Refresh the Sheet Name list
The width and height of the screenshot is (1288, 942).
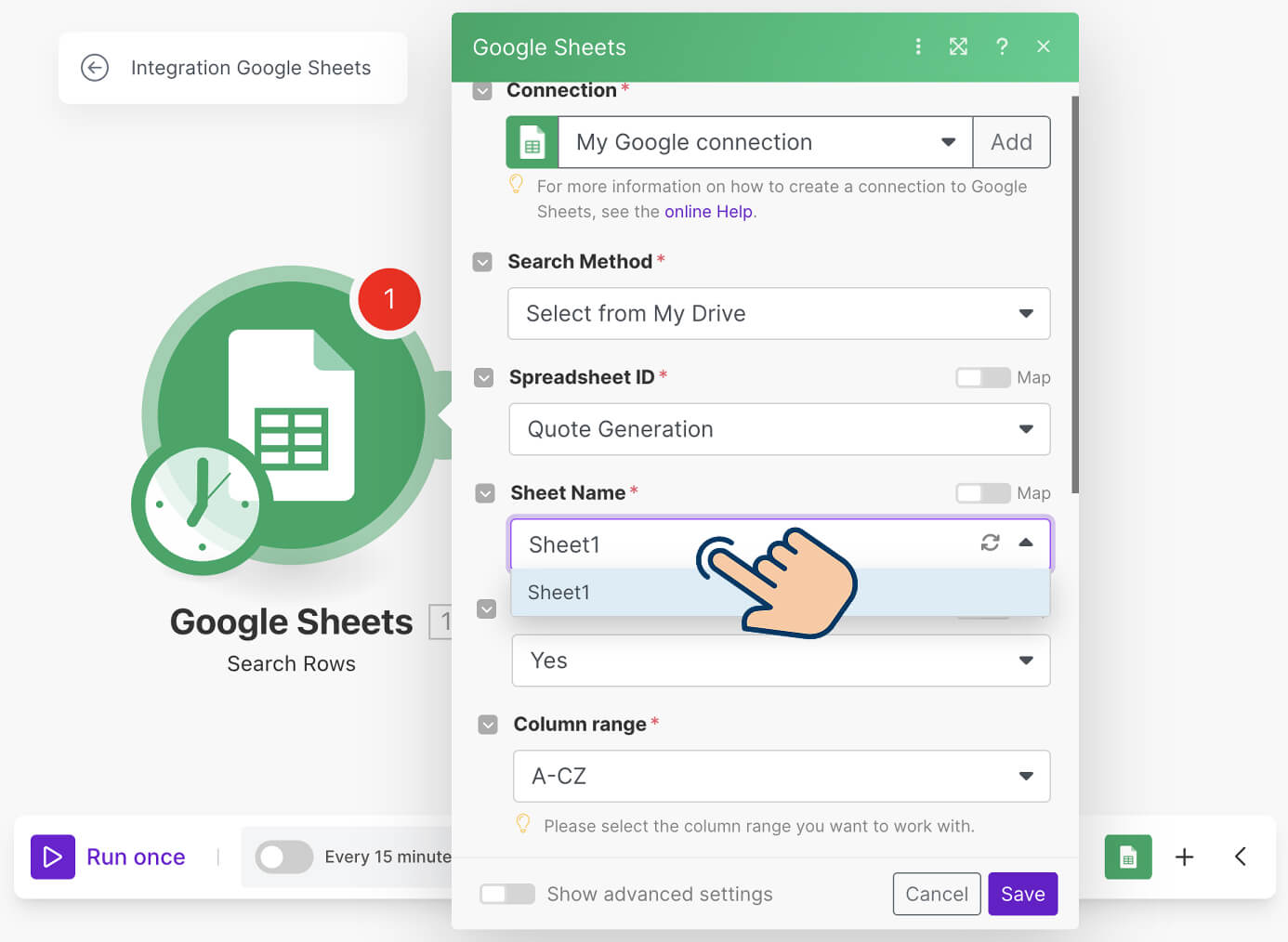click(990, 543)
